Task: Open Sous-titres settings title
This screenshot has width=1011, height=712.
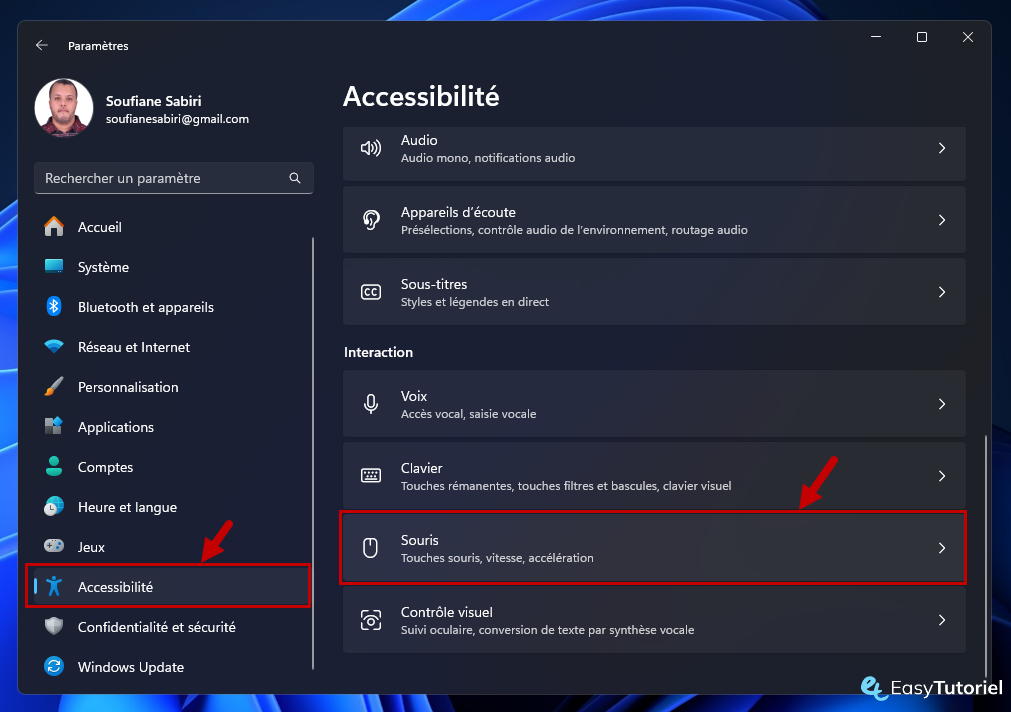Action: click(433, 284)
